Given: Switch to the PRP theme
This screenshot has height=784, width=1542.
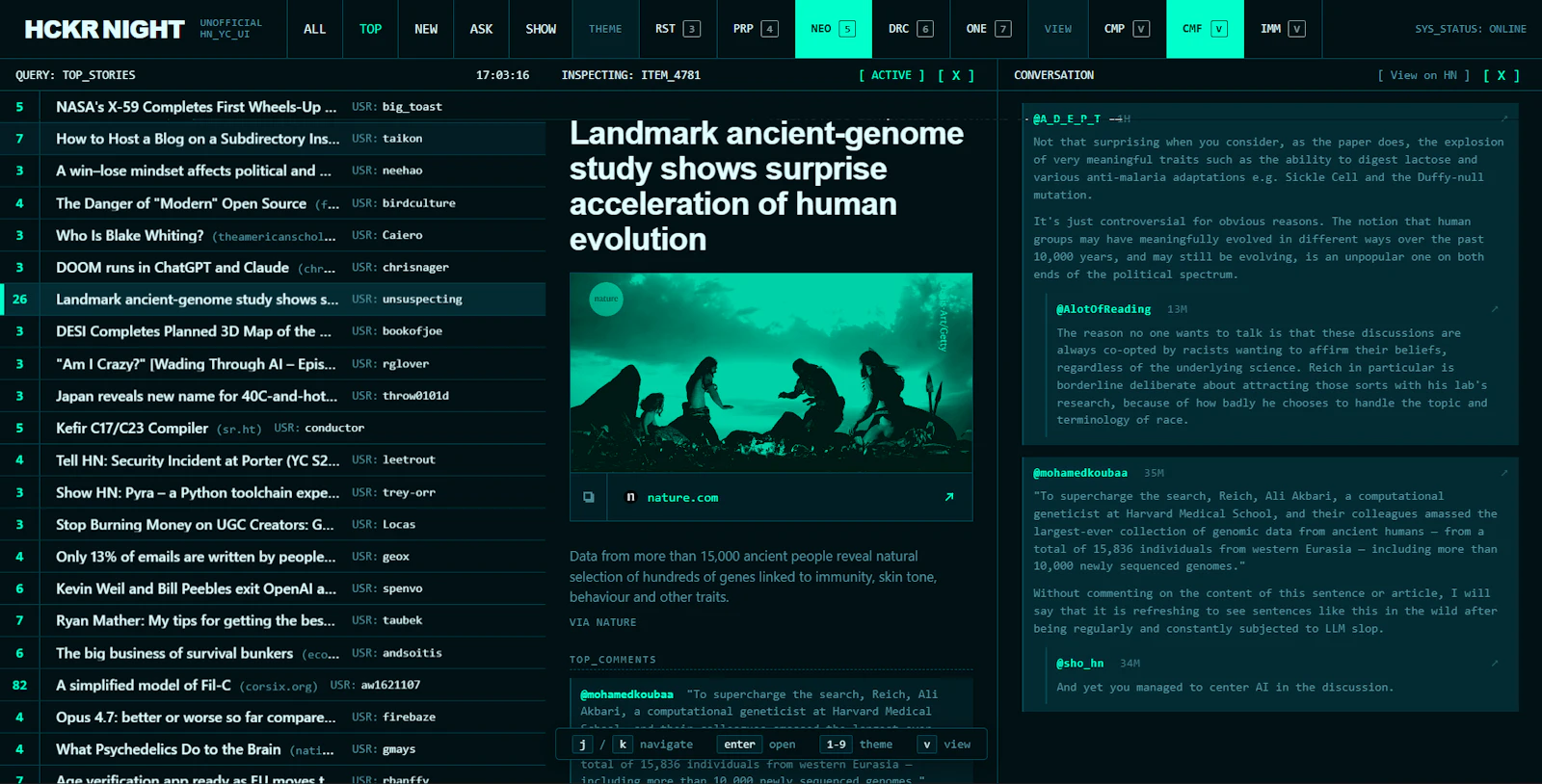Looking at the screenshot, I should point(756,29).
